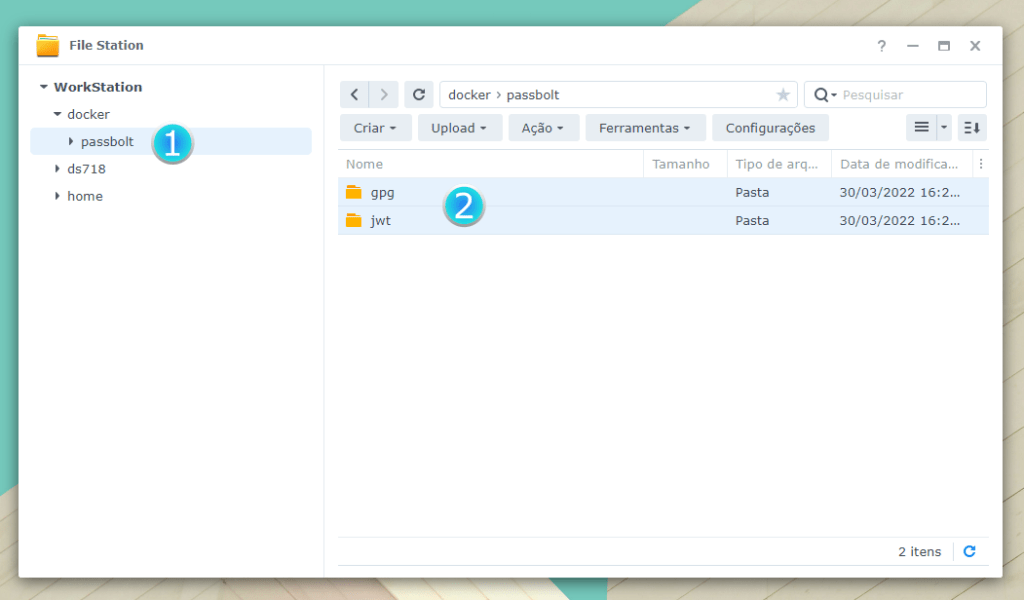
Task: Click the back navigation arrow
Action: [x=354, y=95]
